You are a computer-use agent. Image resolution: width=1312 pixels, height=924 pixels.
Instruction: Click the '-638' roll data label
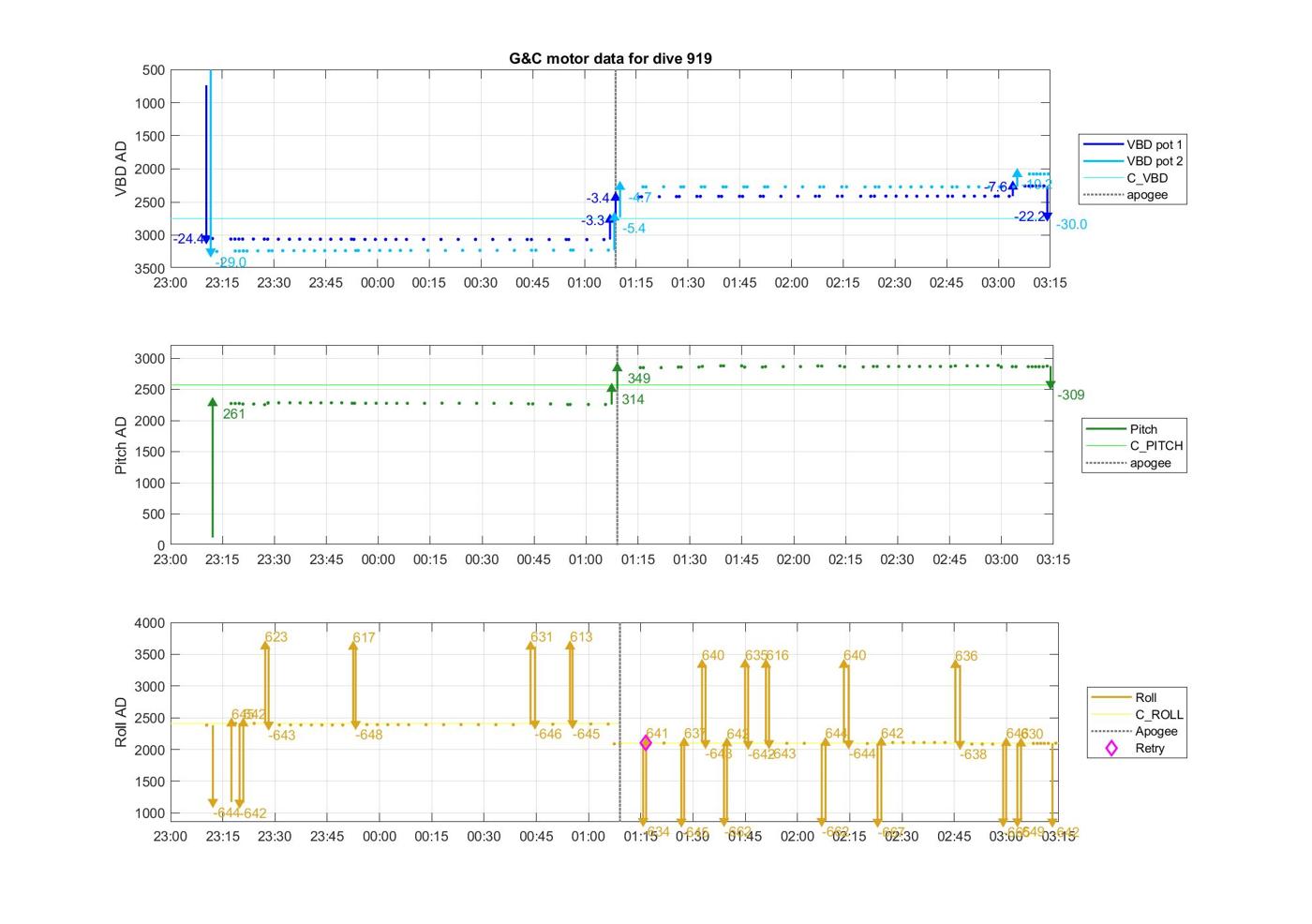coord(974,754)
